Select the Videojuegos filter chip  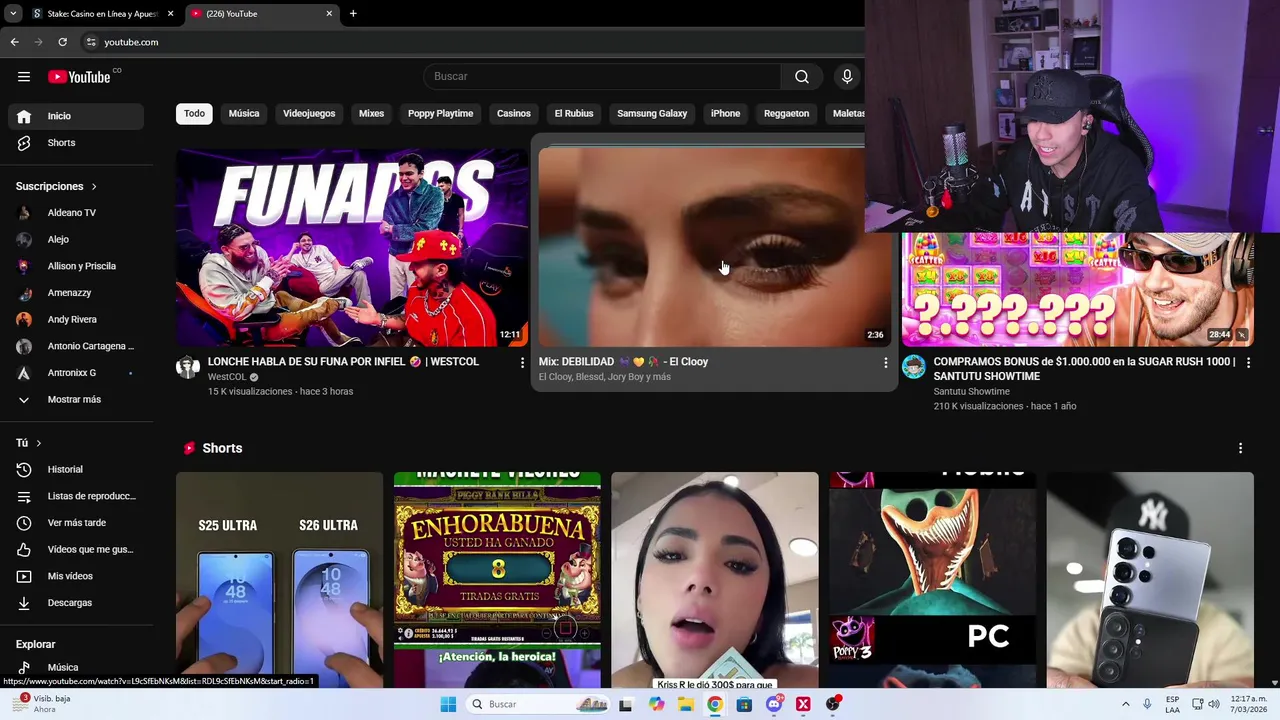[x=309, y=114]
